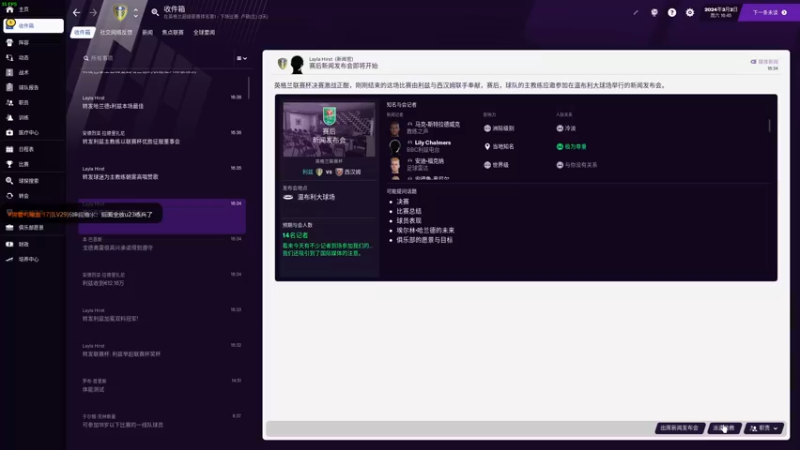Click the press conference room thumbnail

pyautogui.click(x=329, y=130)
